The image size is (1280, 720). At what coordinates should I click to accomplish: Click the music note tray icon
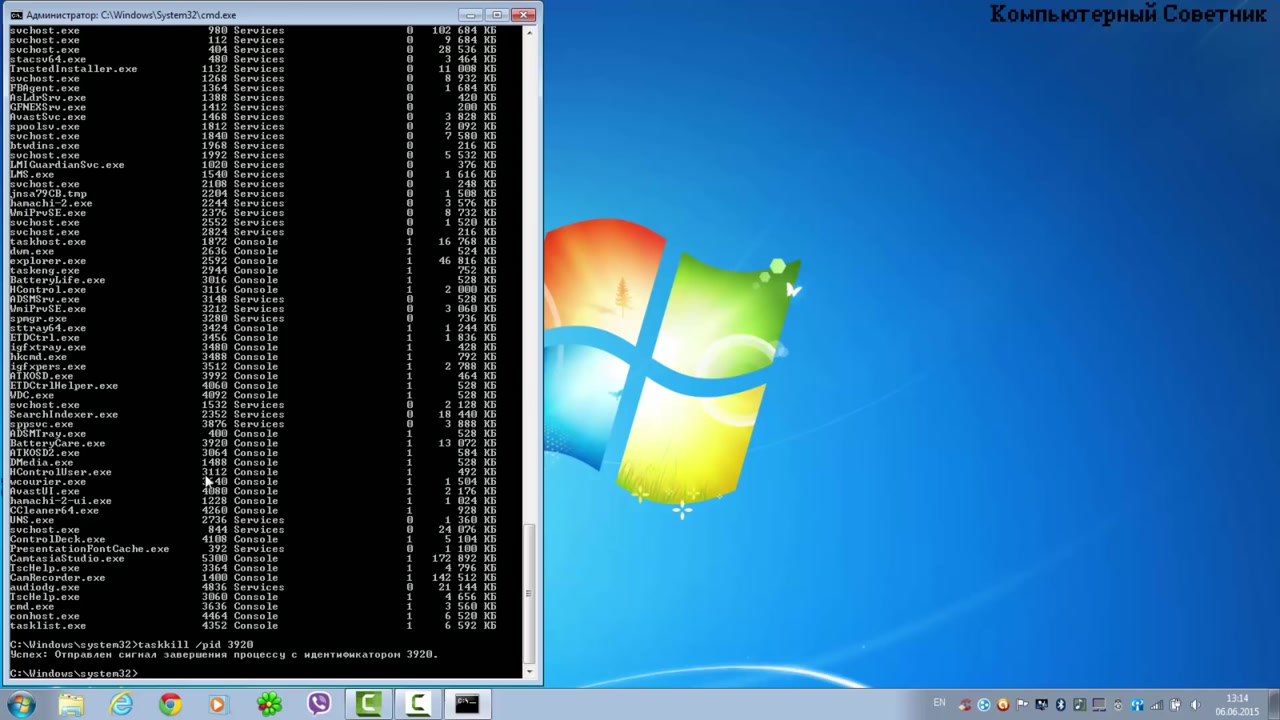click(1080, 705)
